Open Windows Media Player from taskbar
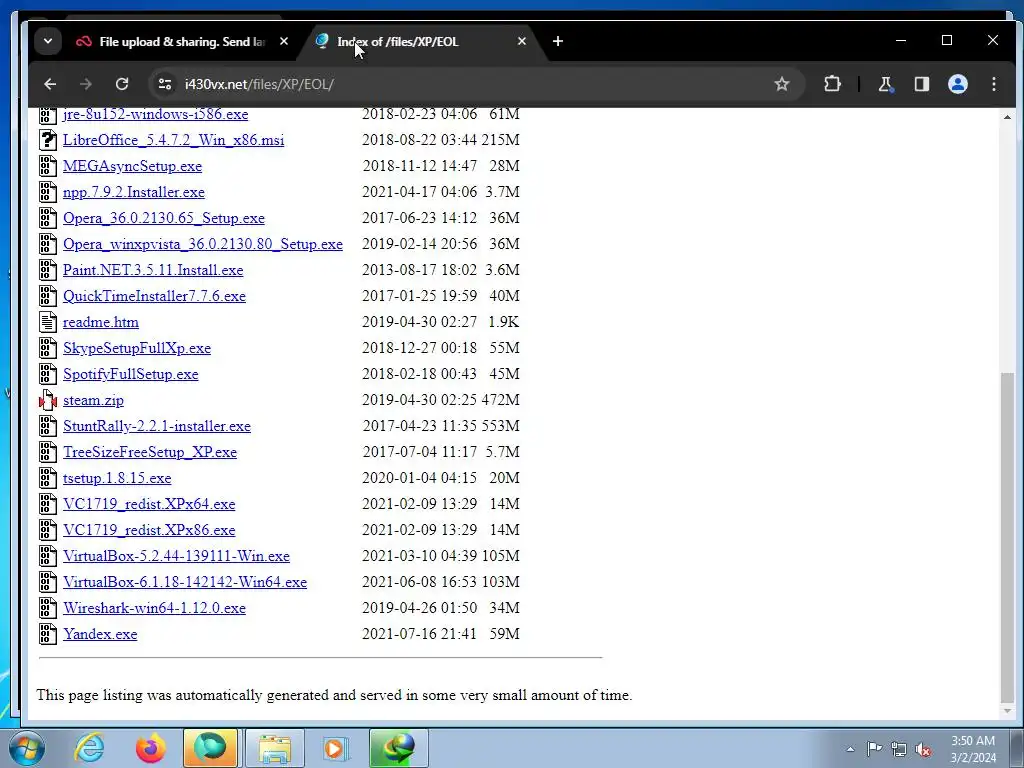The width and height of the screenshot is (1024, 768). (336, 748)
